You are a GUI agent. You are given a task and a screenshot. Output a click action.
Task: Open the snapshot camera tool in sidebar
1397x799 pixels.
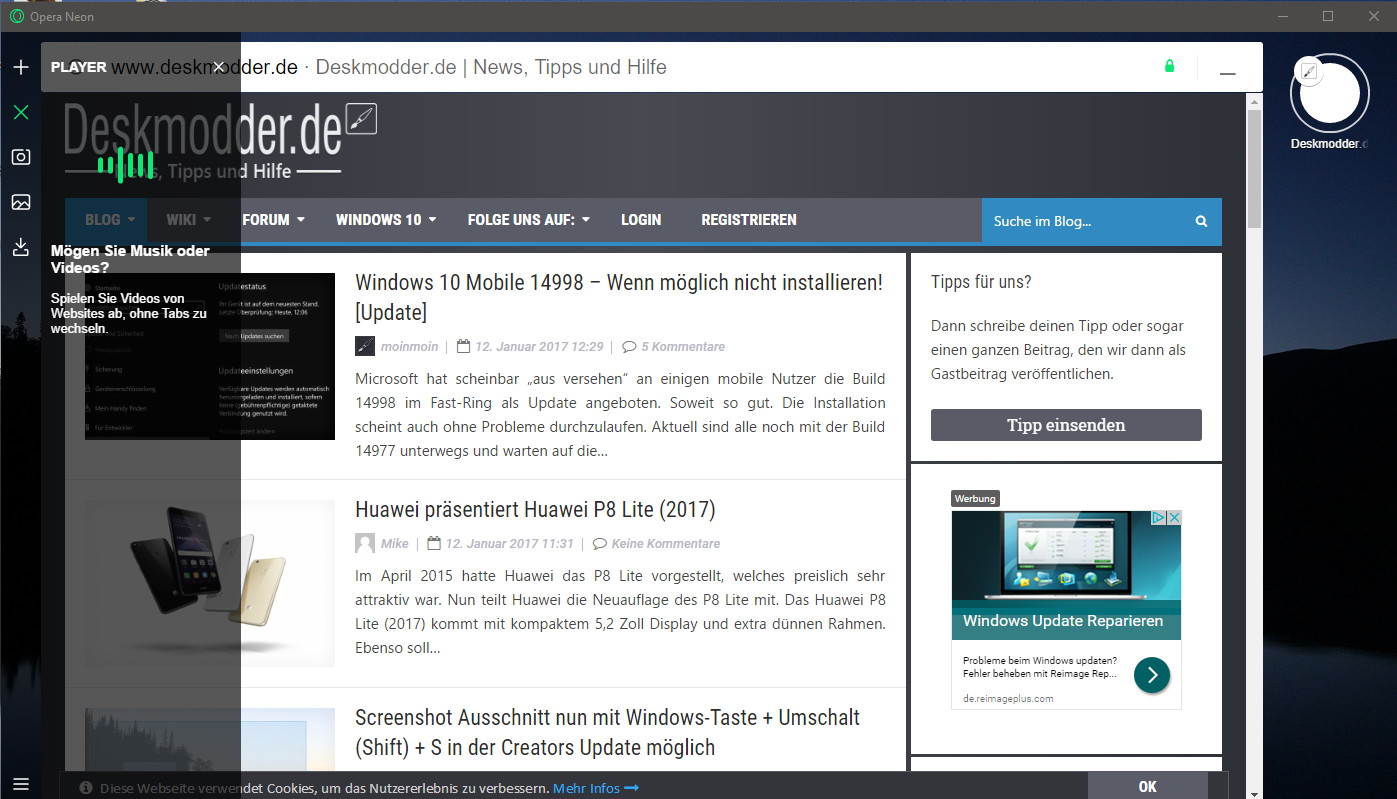20,157
